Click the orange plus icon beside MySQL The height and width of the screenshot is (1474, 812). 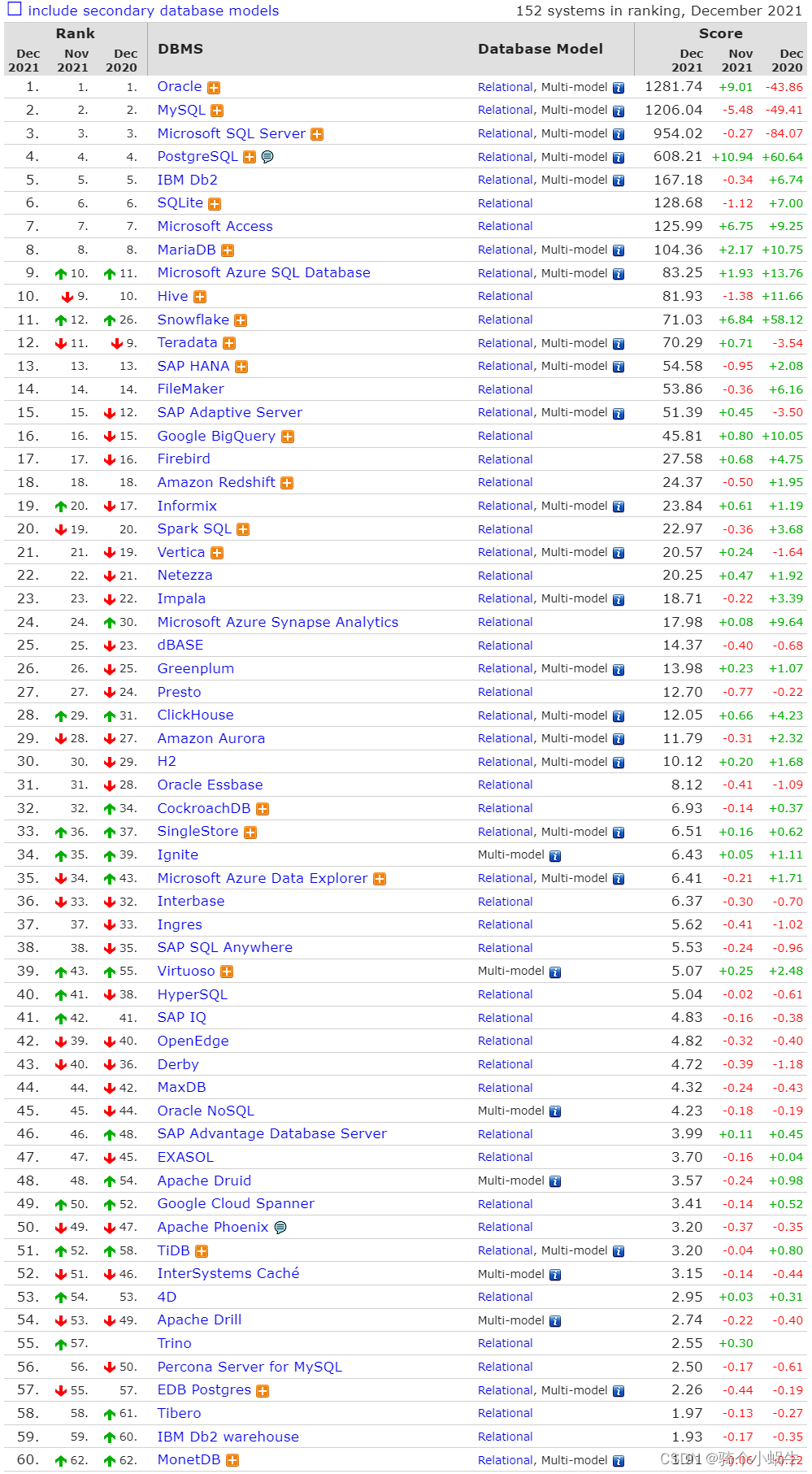217,111
